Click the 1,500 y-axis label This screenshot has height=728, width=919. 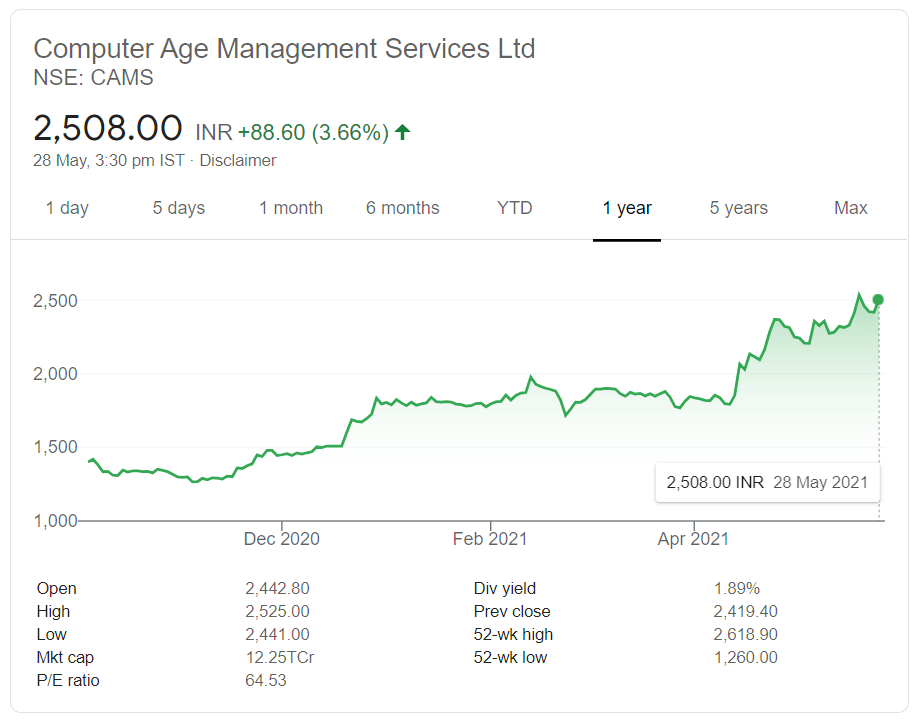click(55, 447)
